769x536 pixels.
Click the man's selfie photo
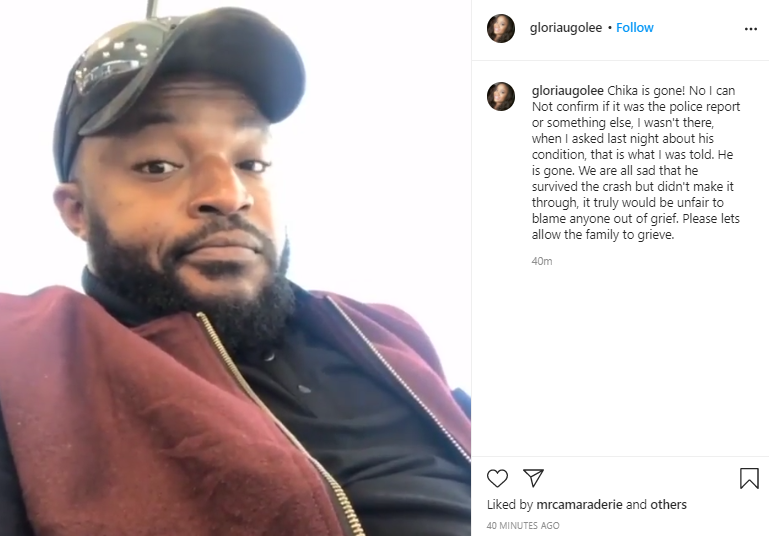(x=235, y=268)
